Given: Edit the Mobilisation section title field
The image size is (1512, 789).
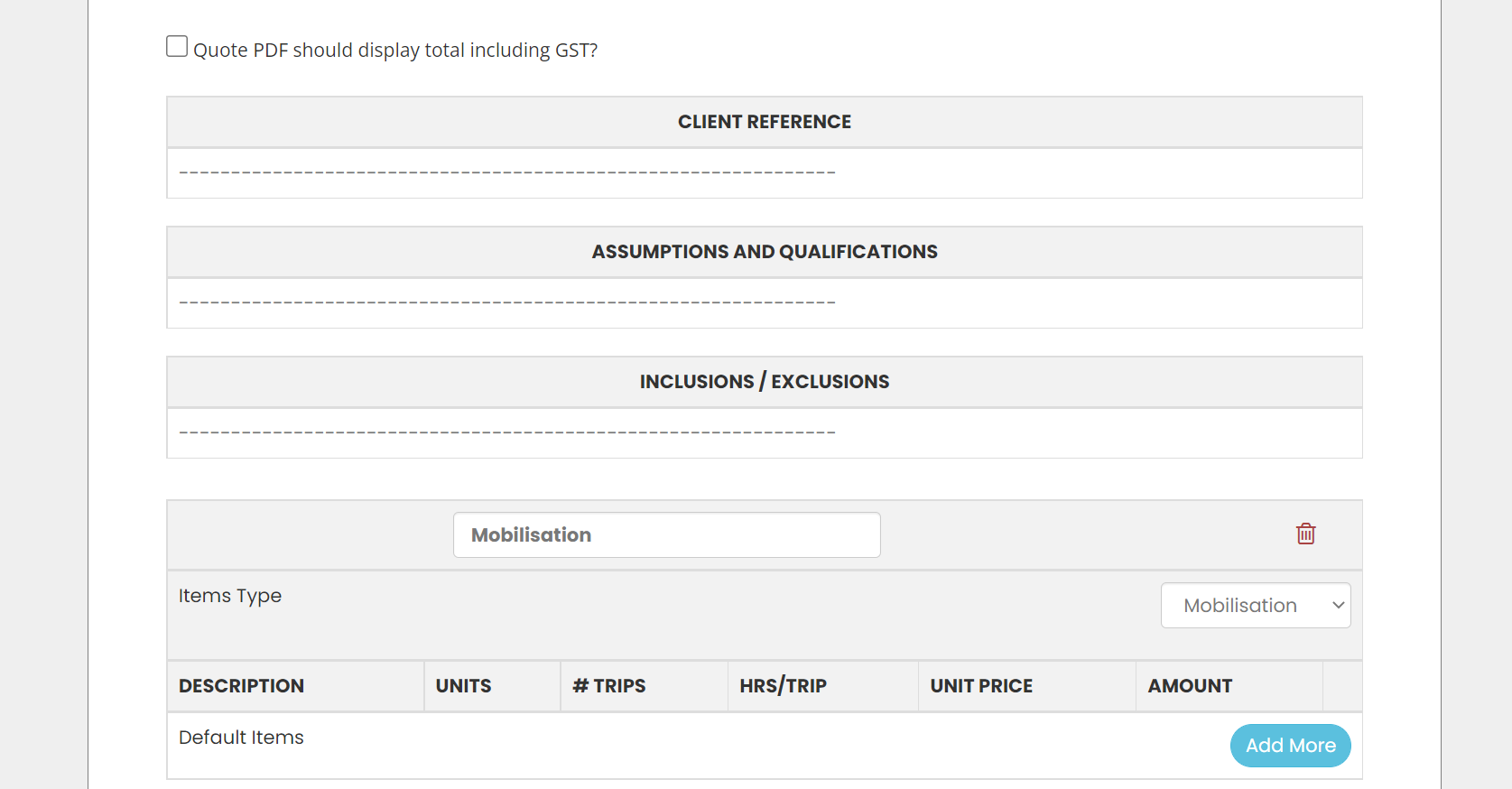Looking at the screenshot, I should point(667,534).
